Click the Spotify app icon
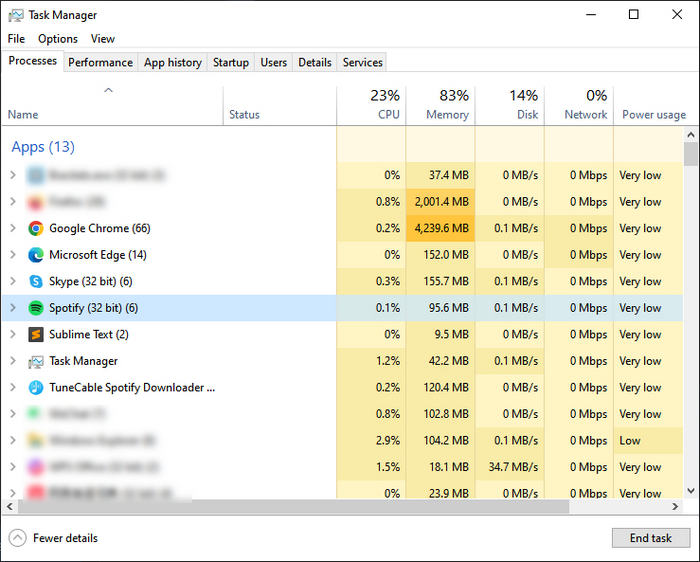This screenshot has width=700, height=562. click(x=36, y=308)
